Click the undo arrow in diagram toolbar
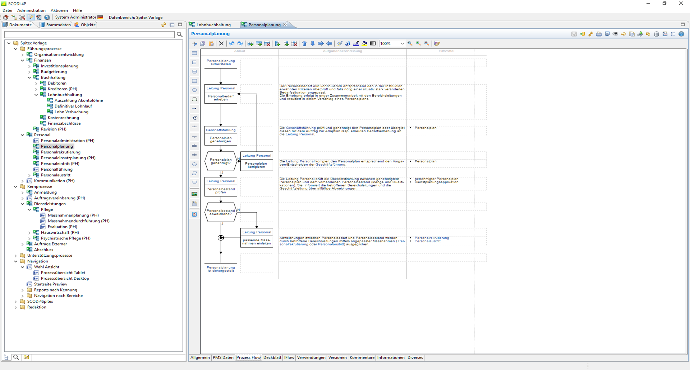Screen dimensions: 690x370 point(231,44)
